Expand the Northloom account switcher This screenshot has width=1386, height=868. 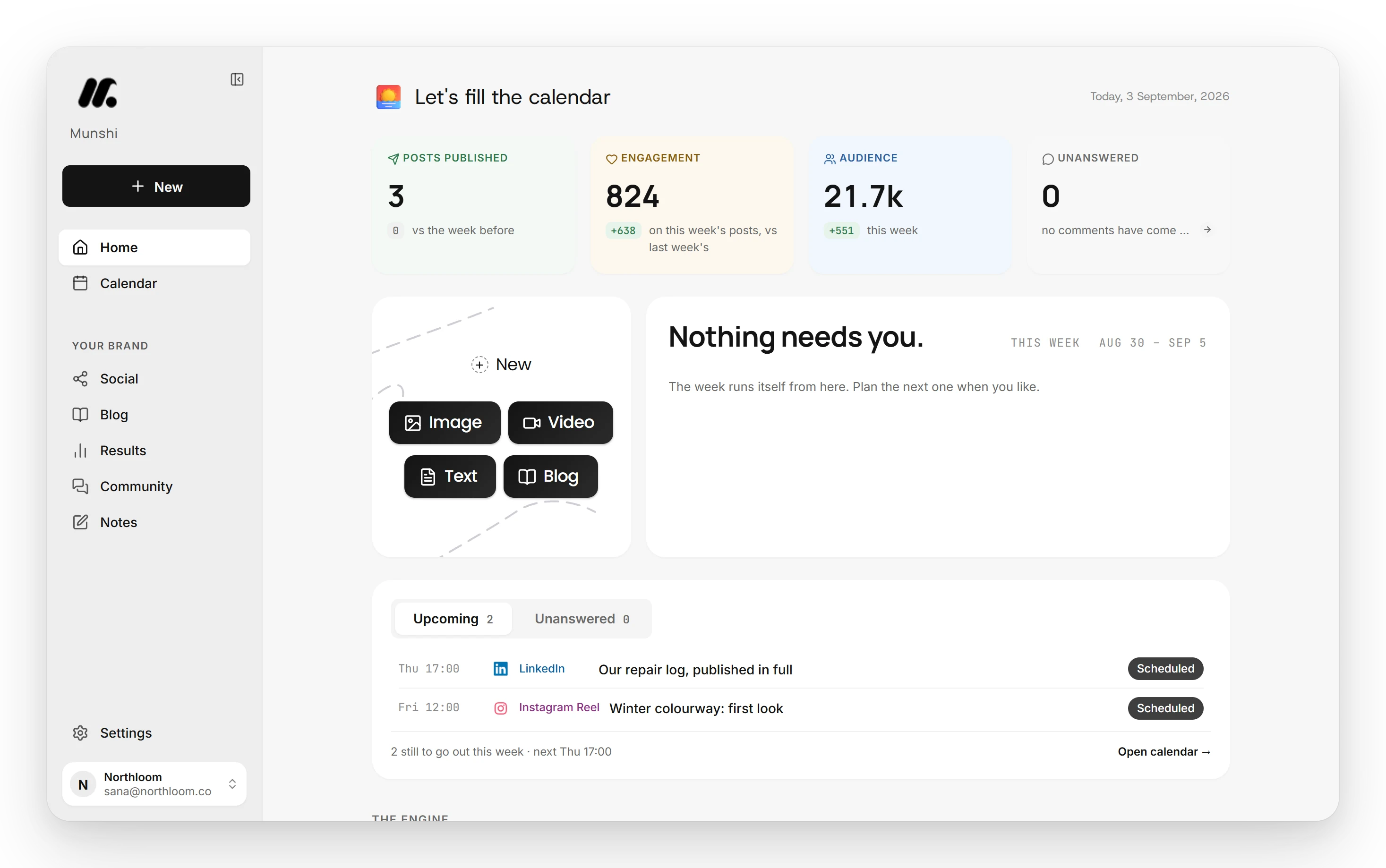[232, 784]
